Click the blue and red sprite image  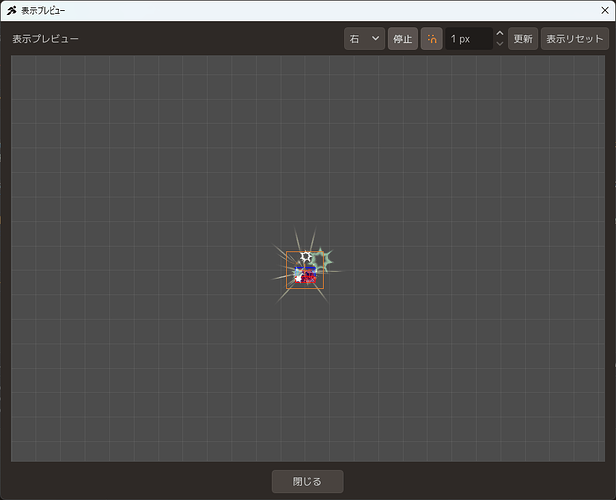[306, 275]
